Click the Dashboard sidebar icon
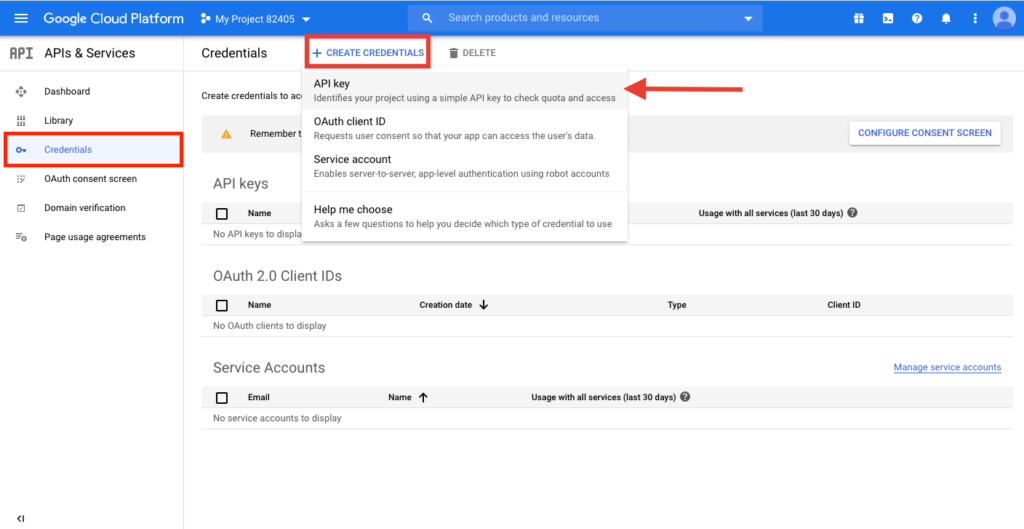This screenshot has height=529, width=1024. pyautogui.click(x=21, y=91)
